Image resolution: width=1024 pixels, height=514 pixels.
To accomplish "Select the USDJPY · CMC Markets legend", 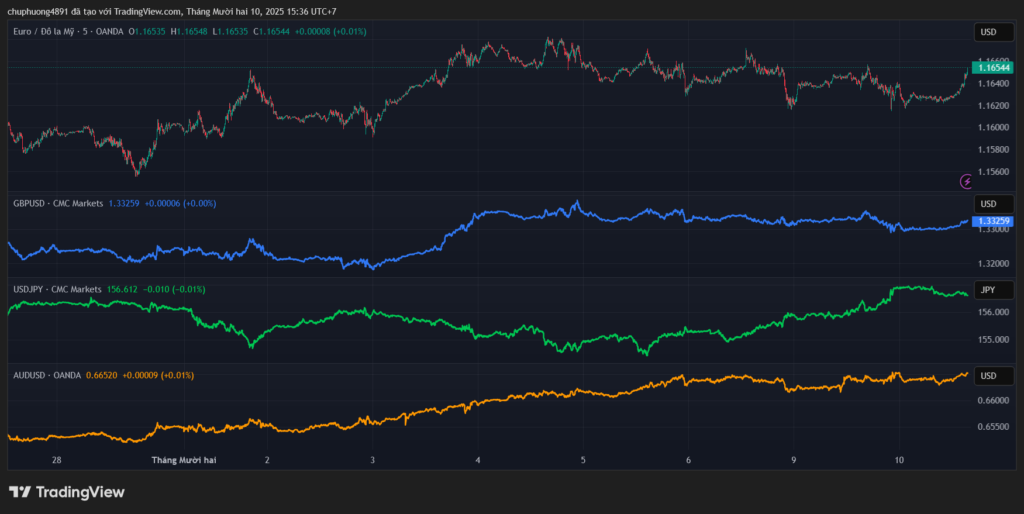I will pyautogui.click(x=57, y=289).
